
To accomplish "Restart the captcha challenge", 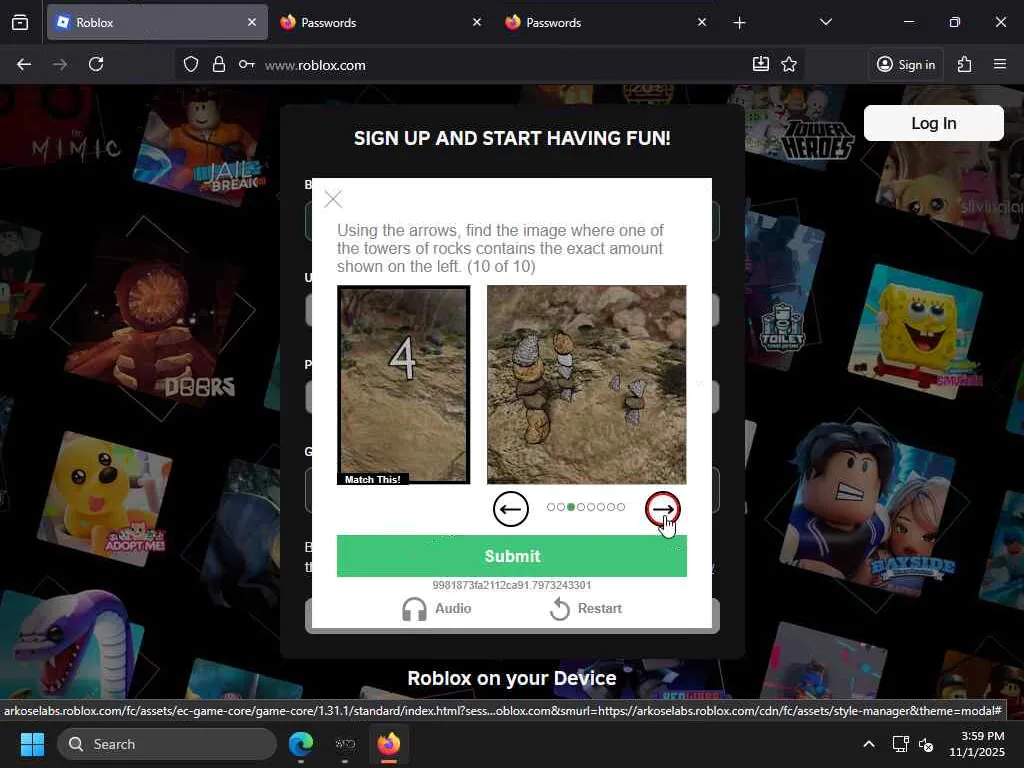I will click(x=586, y=609).
